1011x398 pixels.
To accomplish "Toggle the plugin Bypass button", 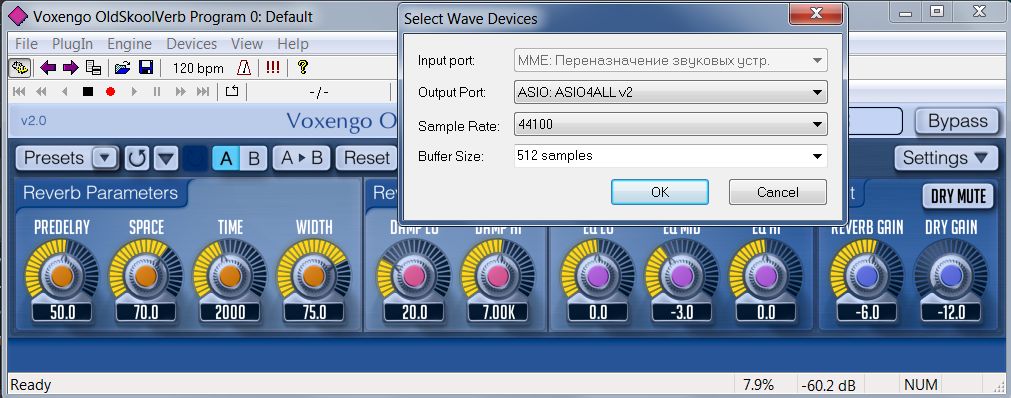I will 957,121.
